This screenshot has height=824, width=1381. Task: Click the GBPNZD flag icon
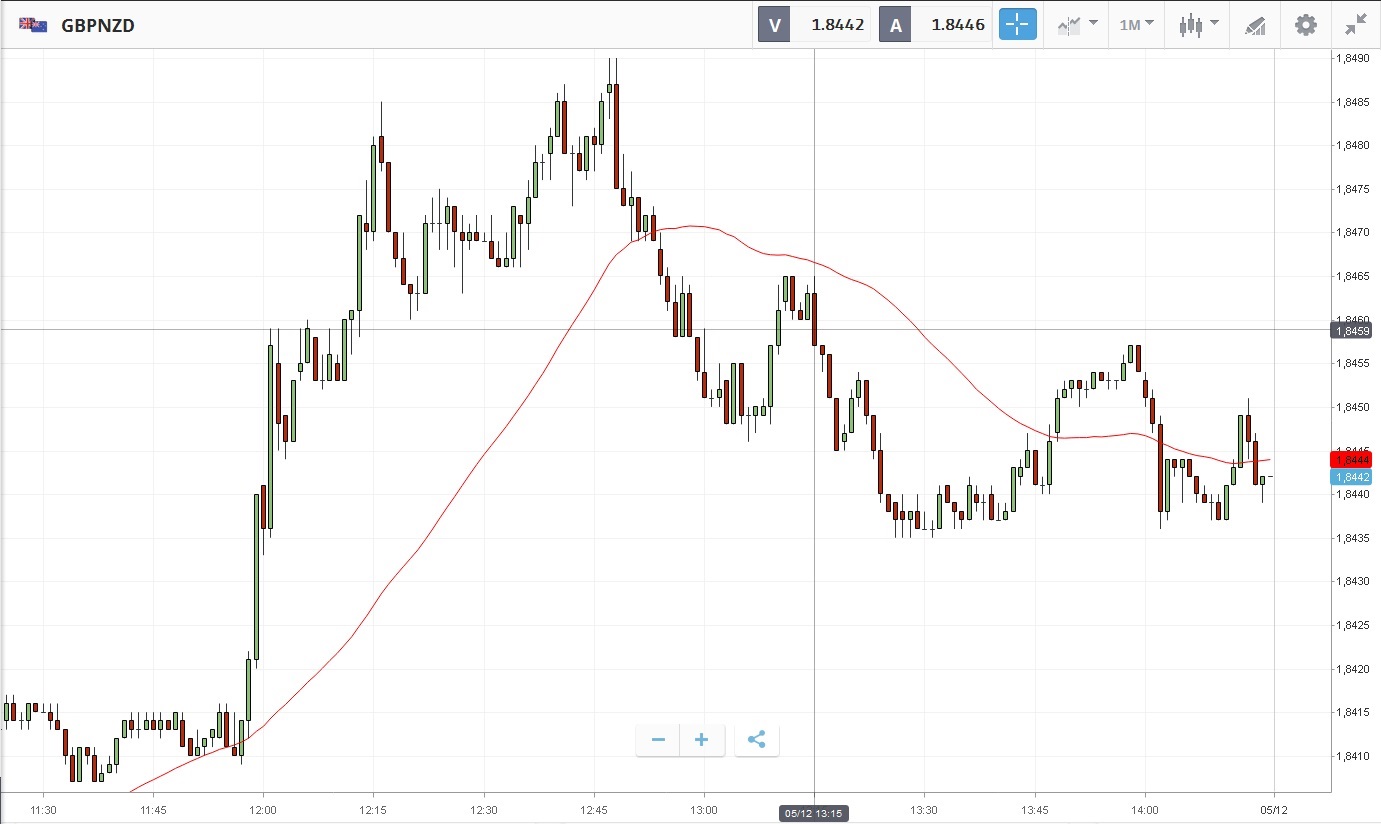(x=33, y=25)
